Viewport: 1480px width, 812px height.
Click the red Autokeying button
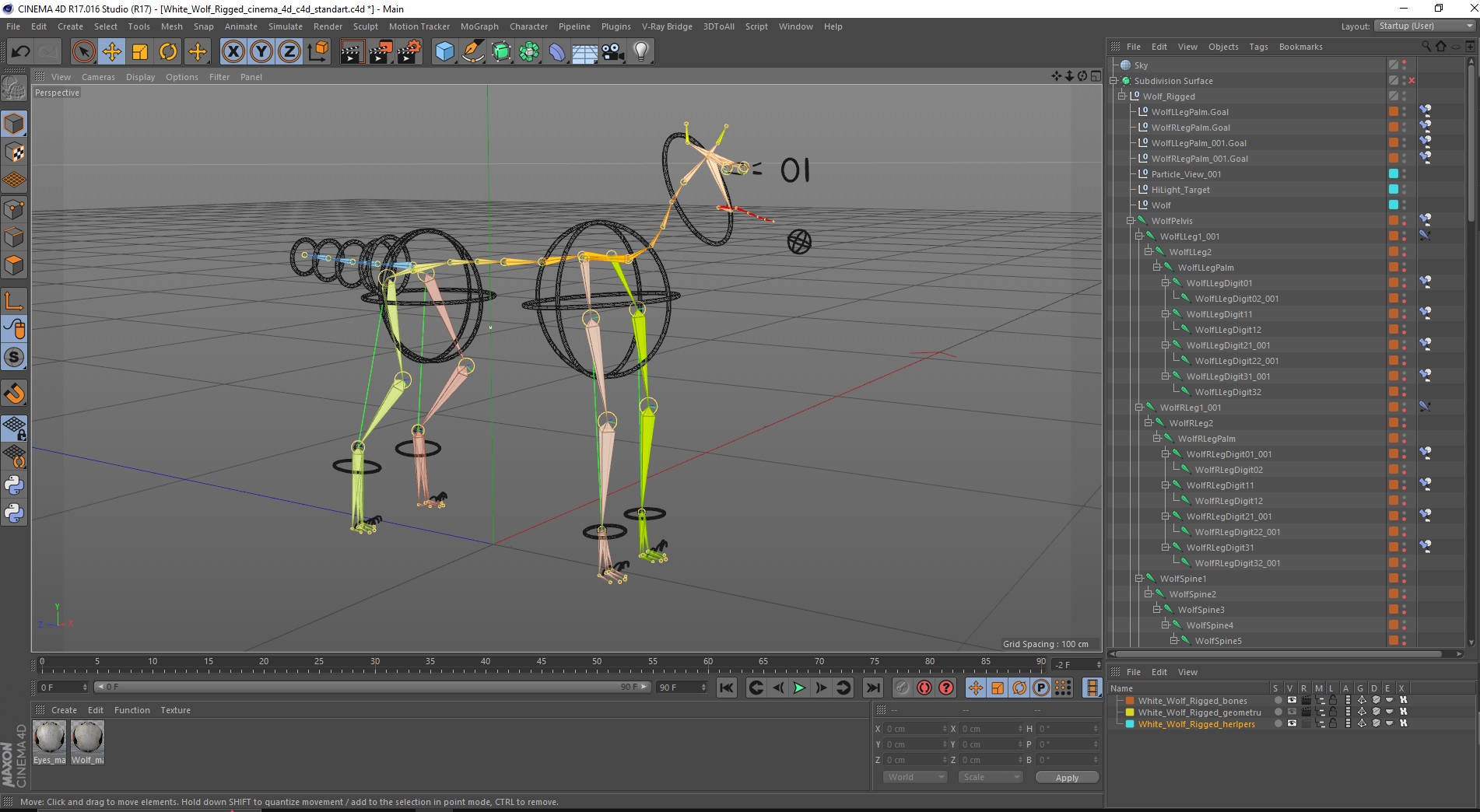pyautogui.click(x=924, y=688)
